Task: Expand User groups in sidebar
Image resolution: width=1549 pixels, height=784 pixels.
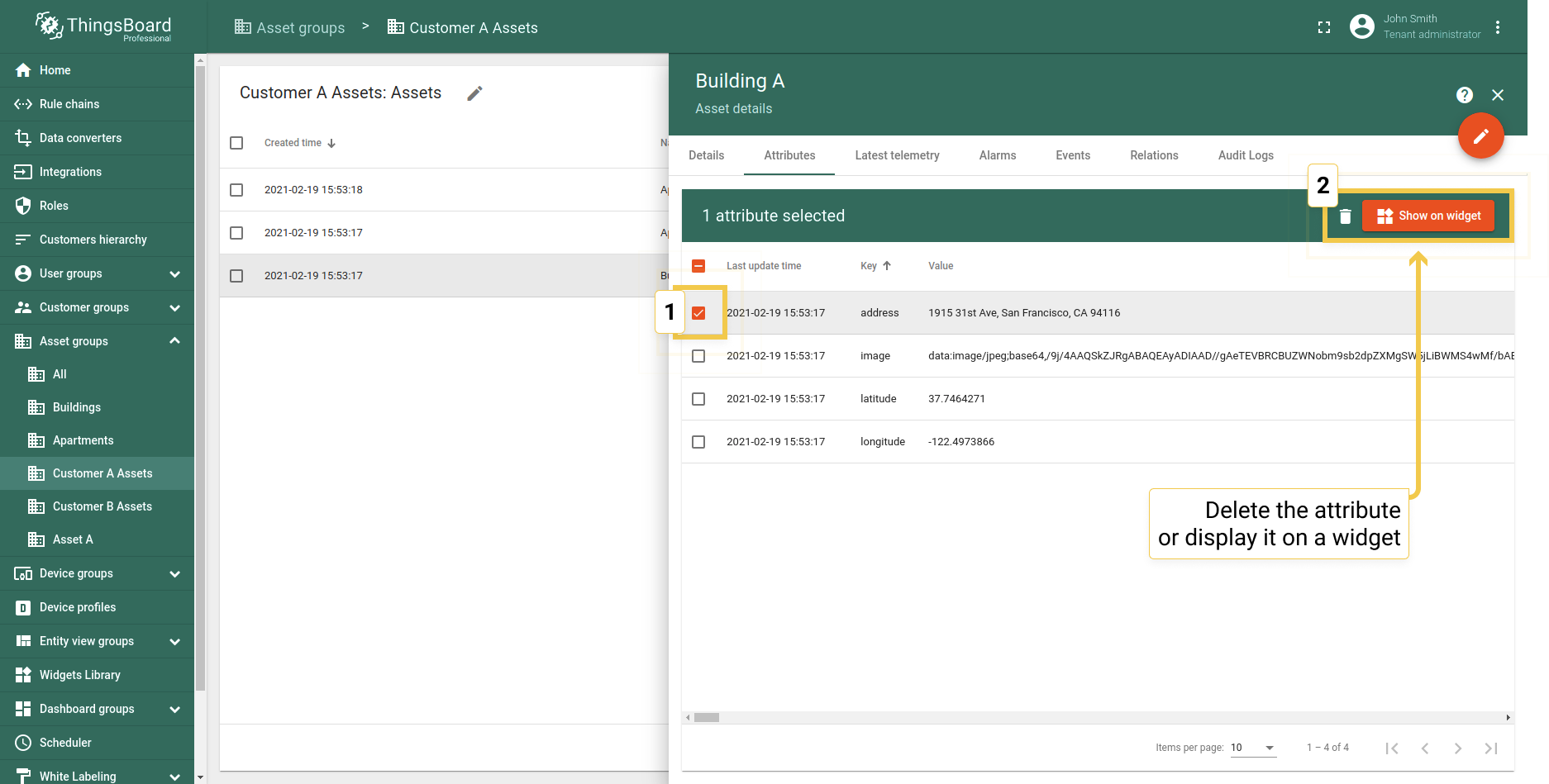Action: (x=174, y=273)
